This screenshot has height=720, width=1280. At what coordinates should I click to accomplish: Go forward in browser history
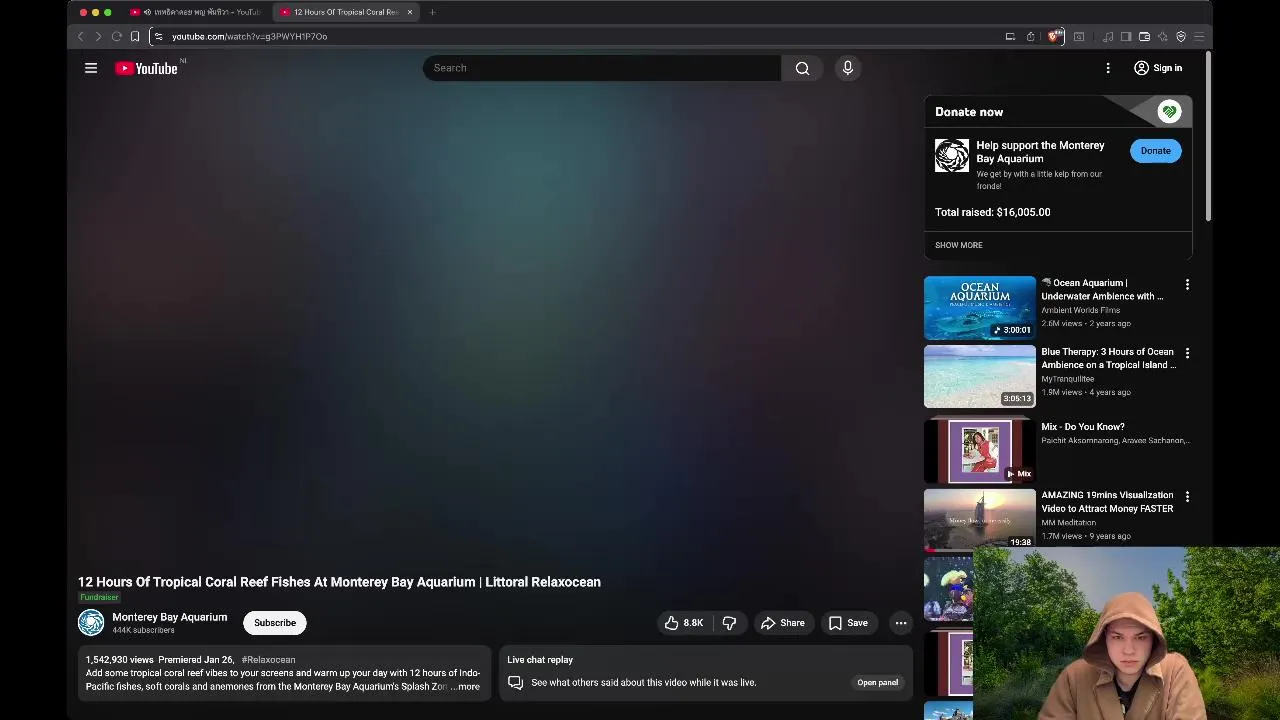click(x=98, y=37)
